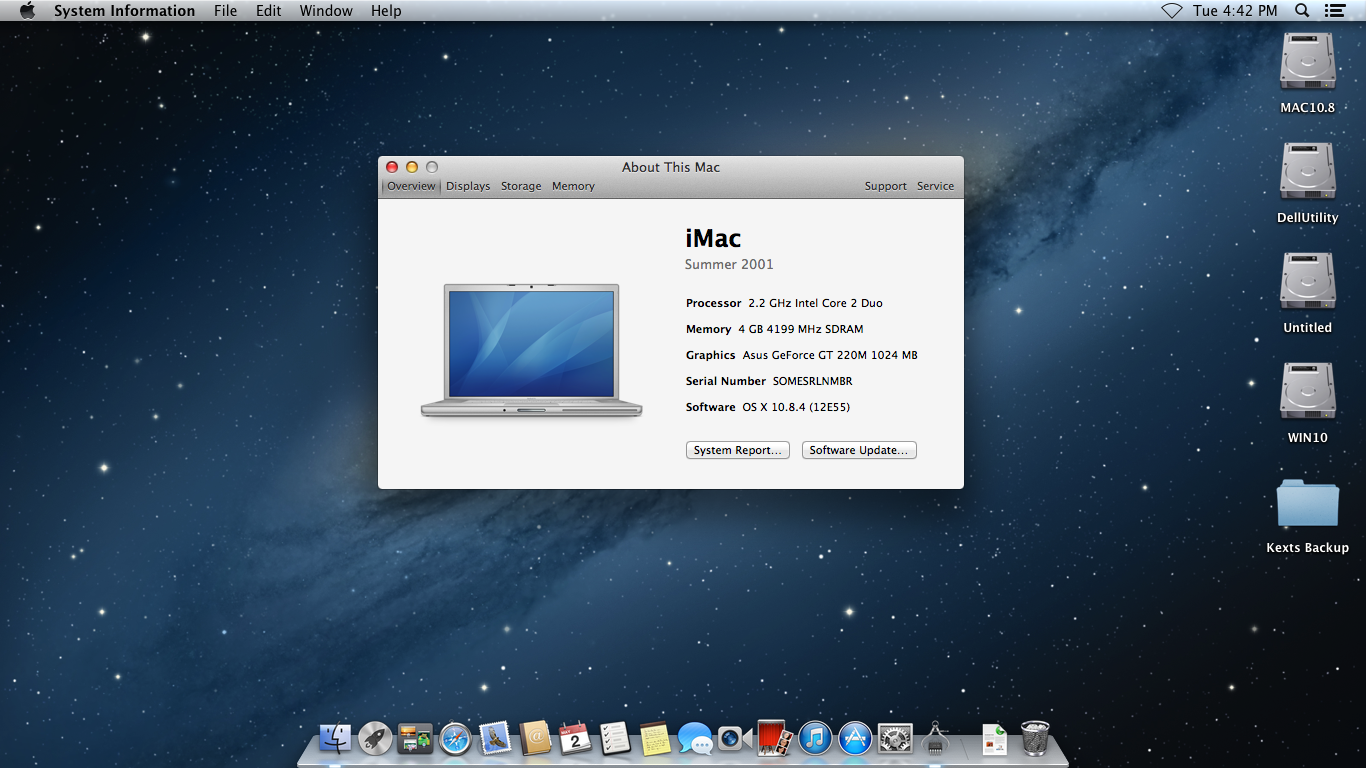Close the About This Mac window
The image size is (1366, 768).
click(392, 167)
